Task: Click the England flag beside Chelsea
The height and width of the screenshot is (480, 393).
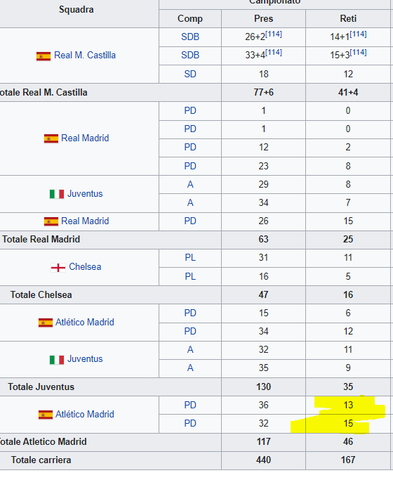Action: pyautogui.click(x=58, y=267)
